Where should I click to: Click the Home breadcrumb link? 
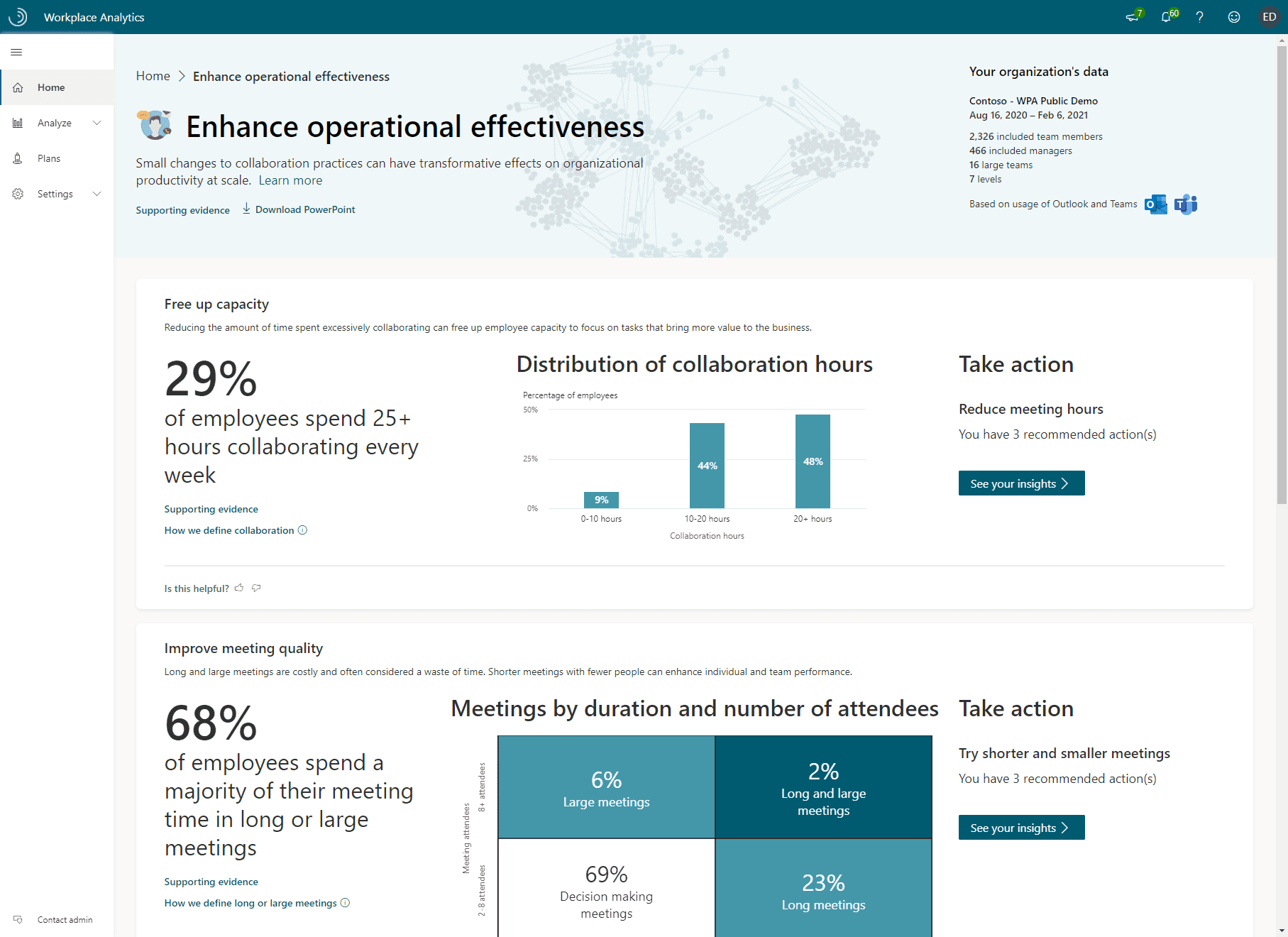point(153,76)
